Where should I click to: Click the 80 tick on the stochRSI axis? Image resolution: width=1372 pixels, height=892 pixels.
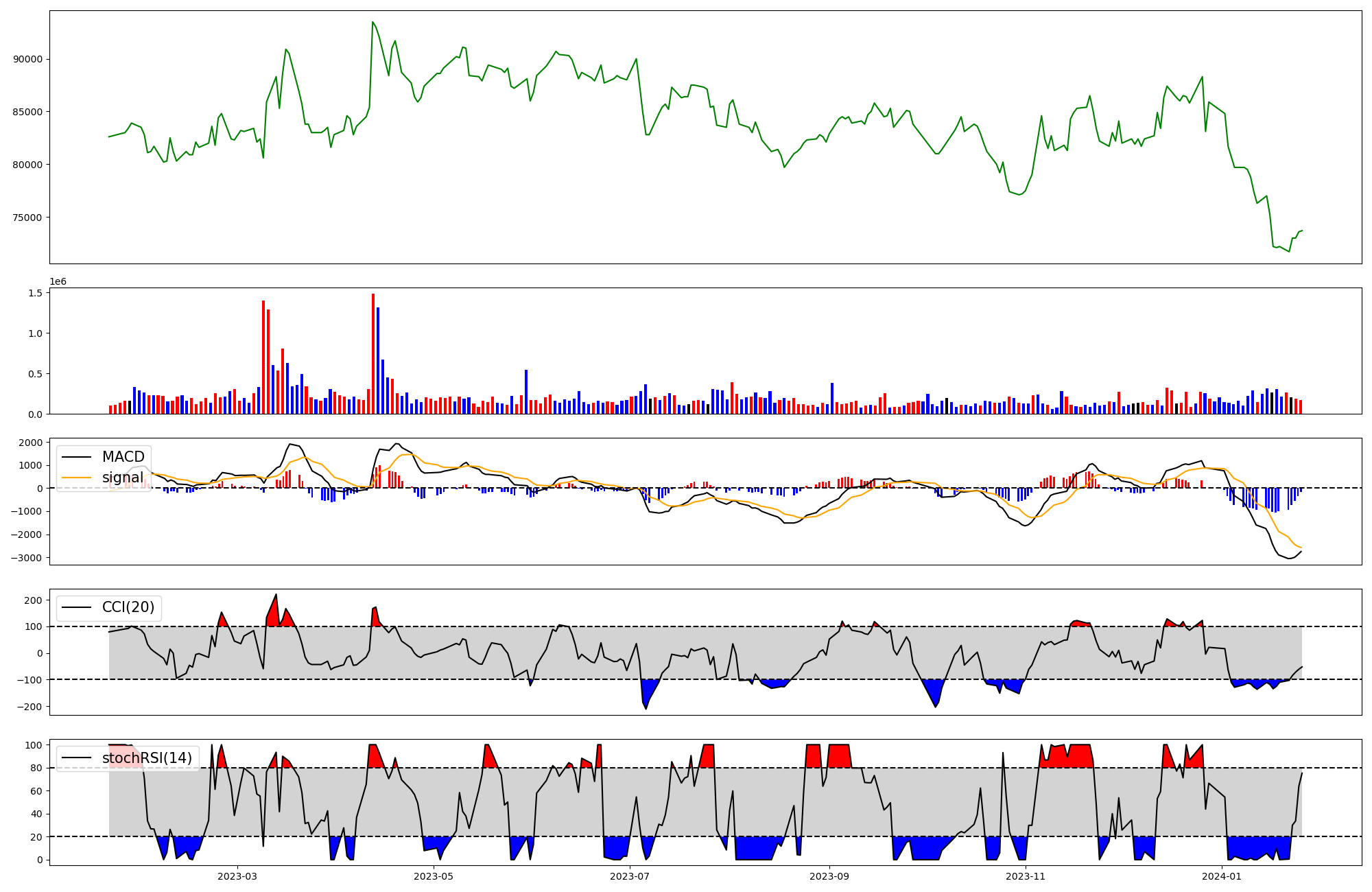click(x=36, y=768)
